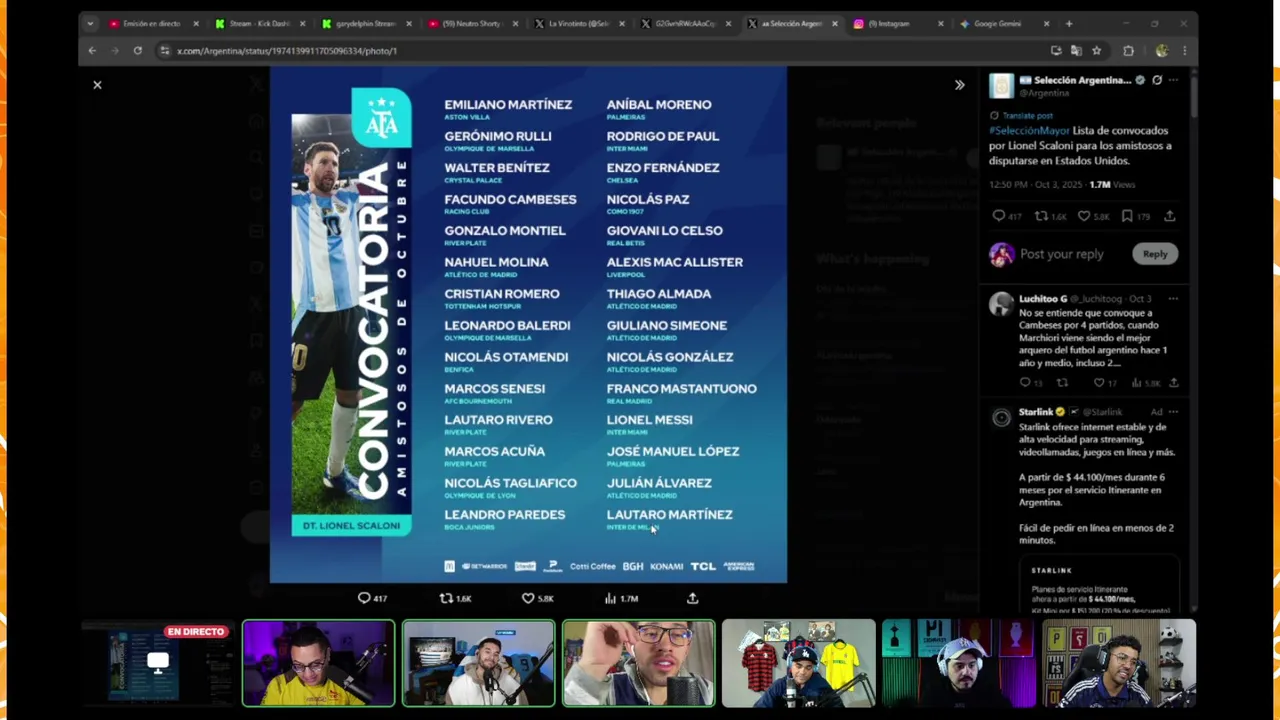Repost Luchitoo G's reply

(1062, 383)
